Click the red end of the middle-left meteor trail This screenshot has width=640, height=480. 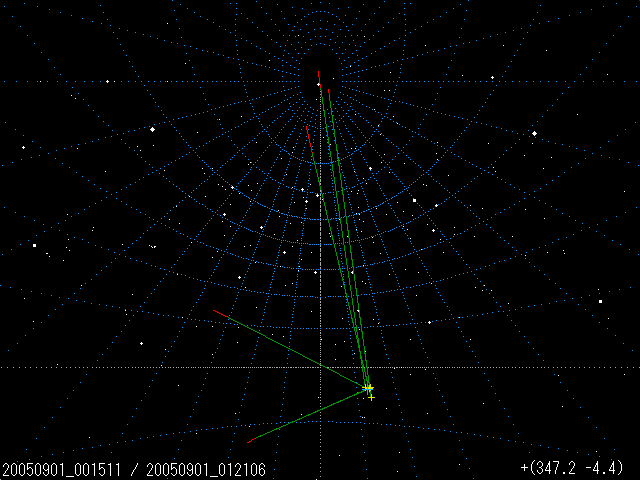(x=219, y=314)
